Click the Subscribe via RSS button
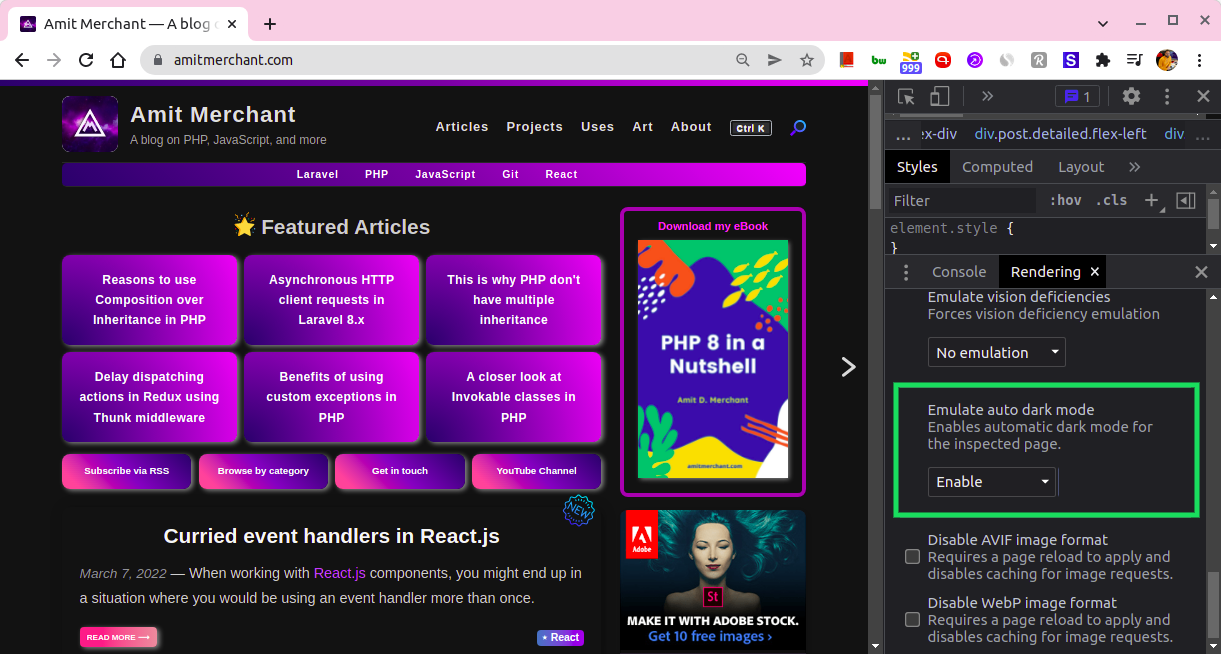Viewport: 1221px width, 654px height. 126,471
